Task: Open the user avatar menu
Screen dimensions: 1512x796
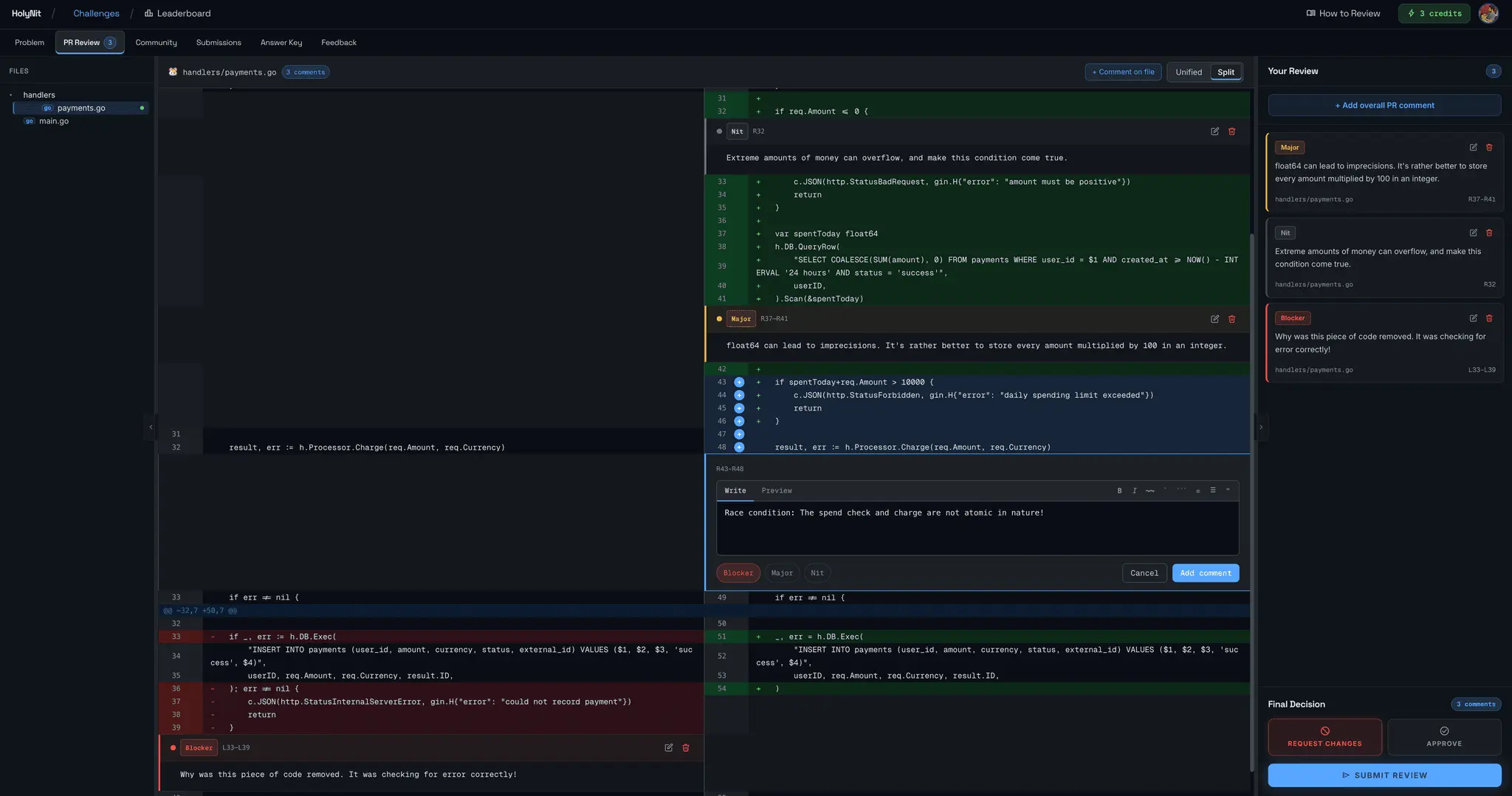Action: [1488, 13]
